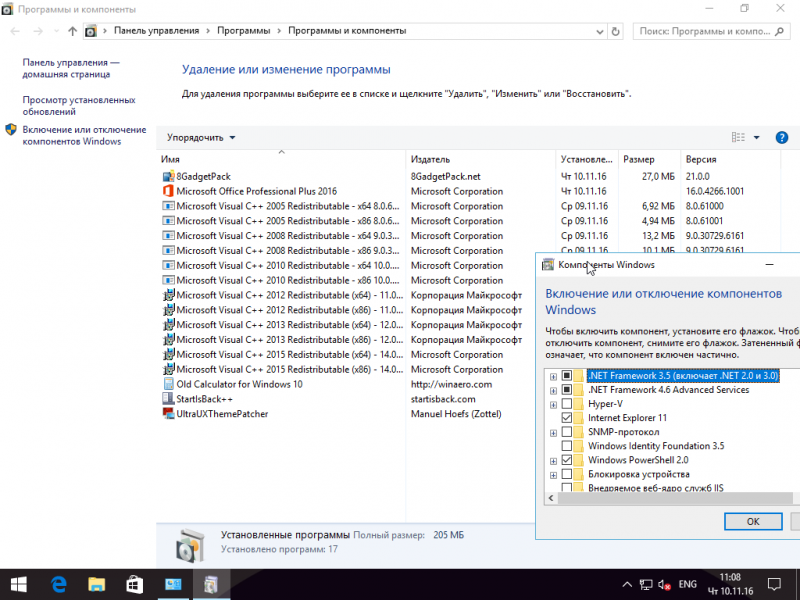Toggle .NET Framework 3.5 checkbox
The image size is (800, 600).
[566, 376]
